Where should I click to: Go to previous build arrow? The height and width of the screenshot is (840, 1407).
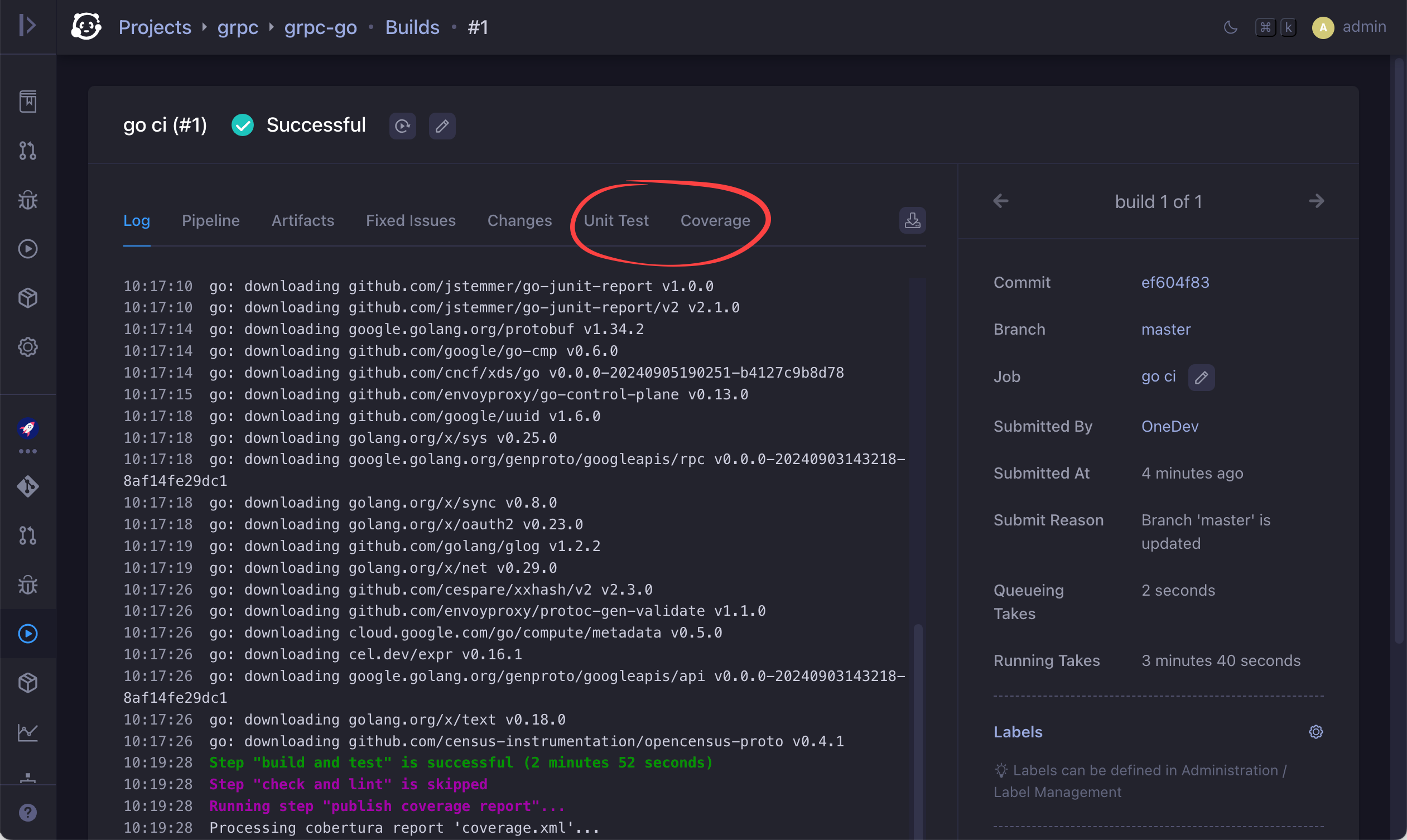coord(1000,201)
